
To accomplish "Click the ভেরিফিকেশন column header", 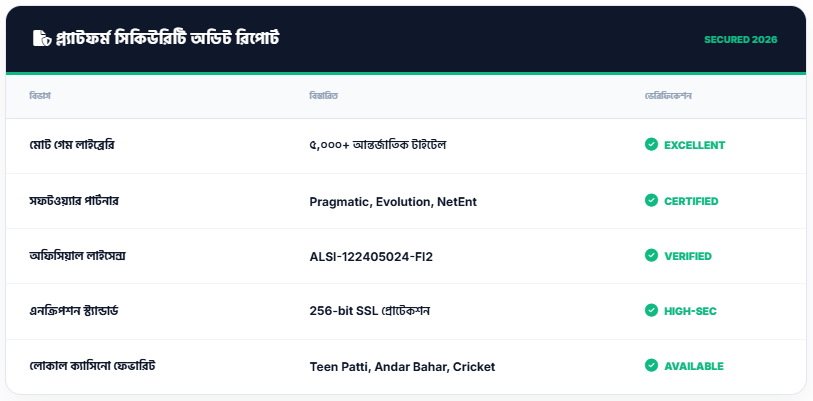I will (669, 96).
